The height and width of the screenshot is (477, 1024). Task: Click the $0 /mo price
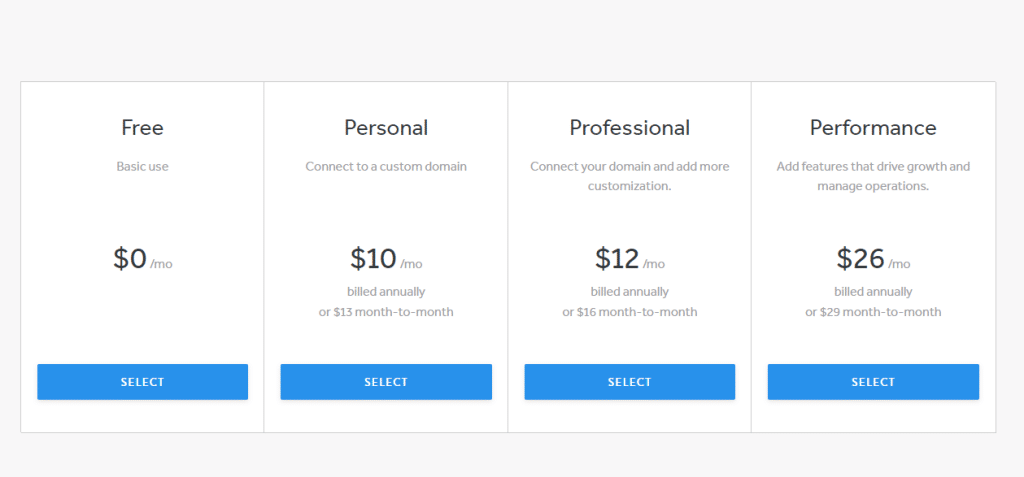coord(142,260)
